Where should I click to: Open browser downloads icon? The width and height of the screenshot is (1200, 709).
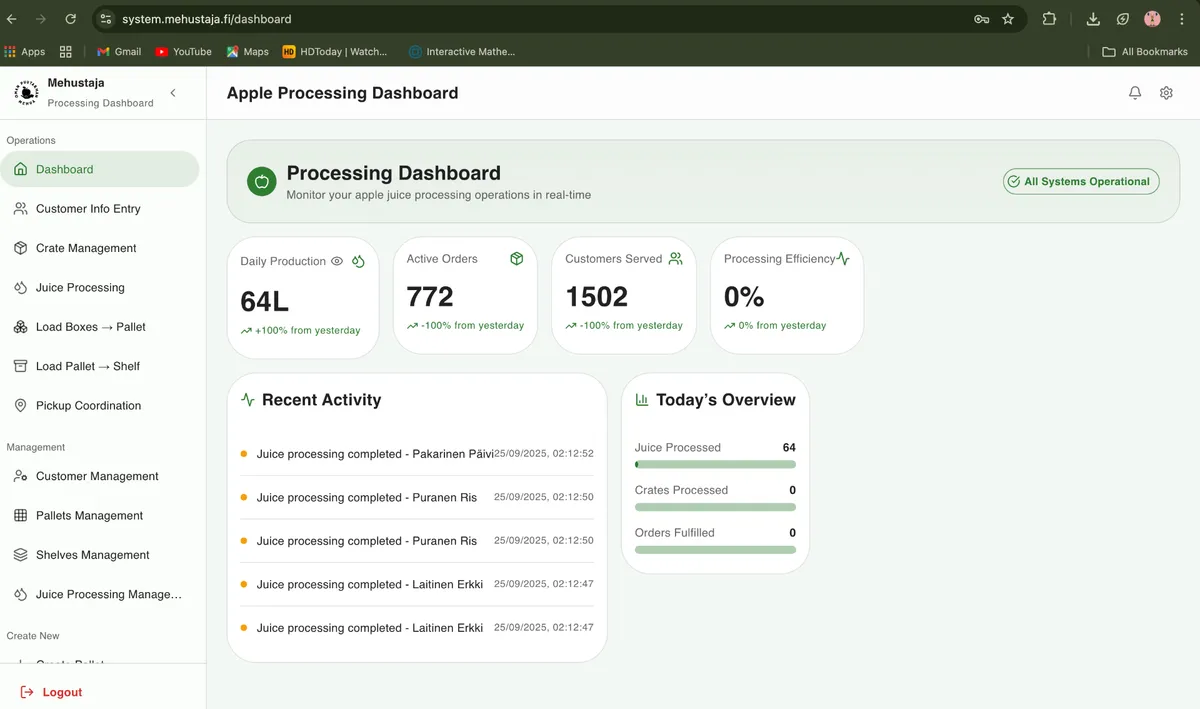(x=1093, y=19)
